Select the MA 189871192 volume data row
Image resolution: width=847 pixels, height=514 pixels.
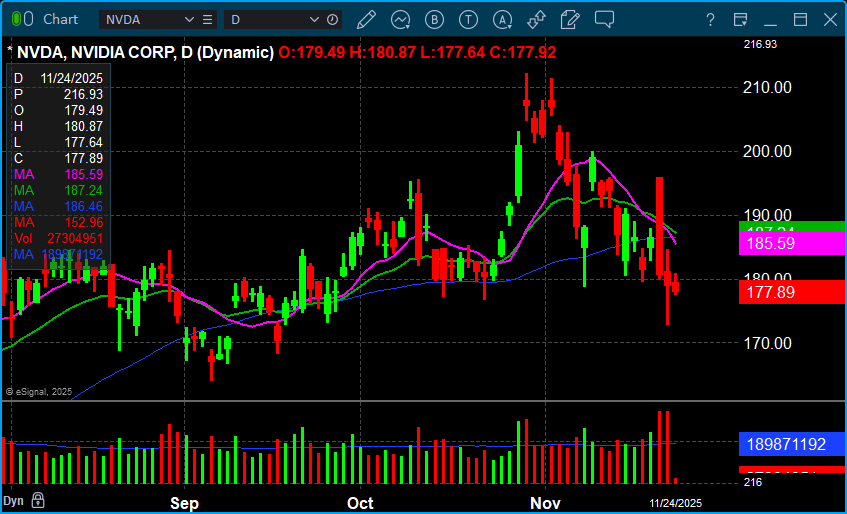point(58,254)
